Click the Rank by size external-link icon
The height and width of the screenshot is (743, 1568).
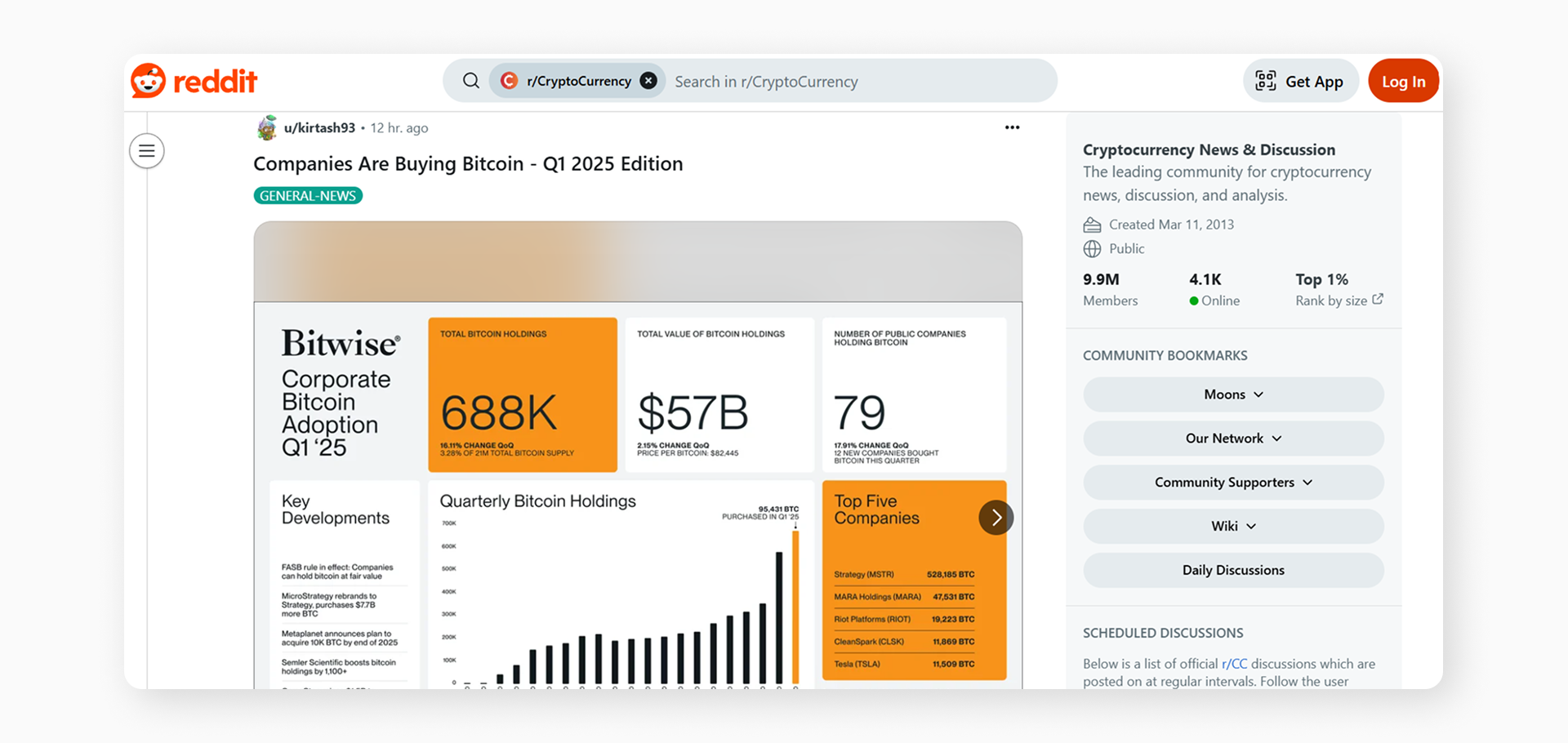click(x=1378, y=300)
